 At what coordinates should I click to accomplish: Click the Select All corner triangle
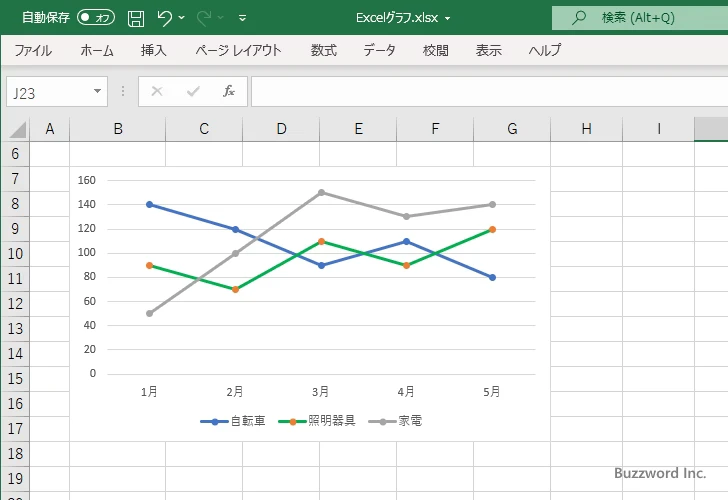pyautogui.click(x=18, y=130)
